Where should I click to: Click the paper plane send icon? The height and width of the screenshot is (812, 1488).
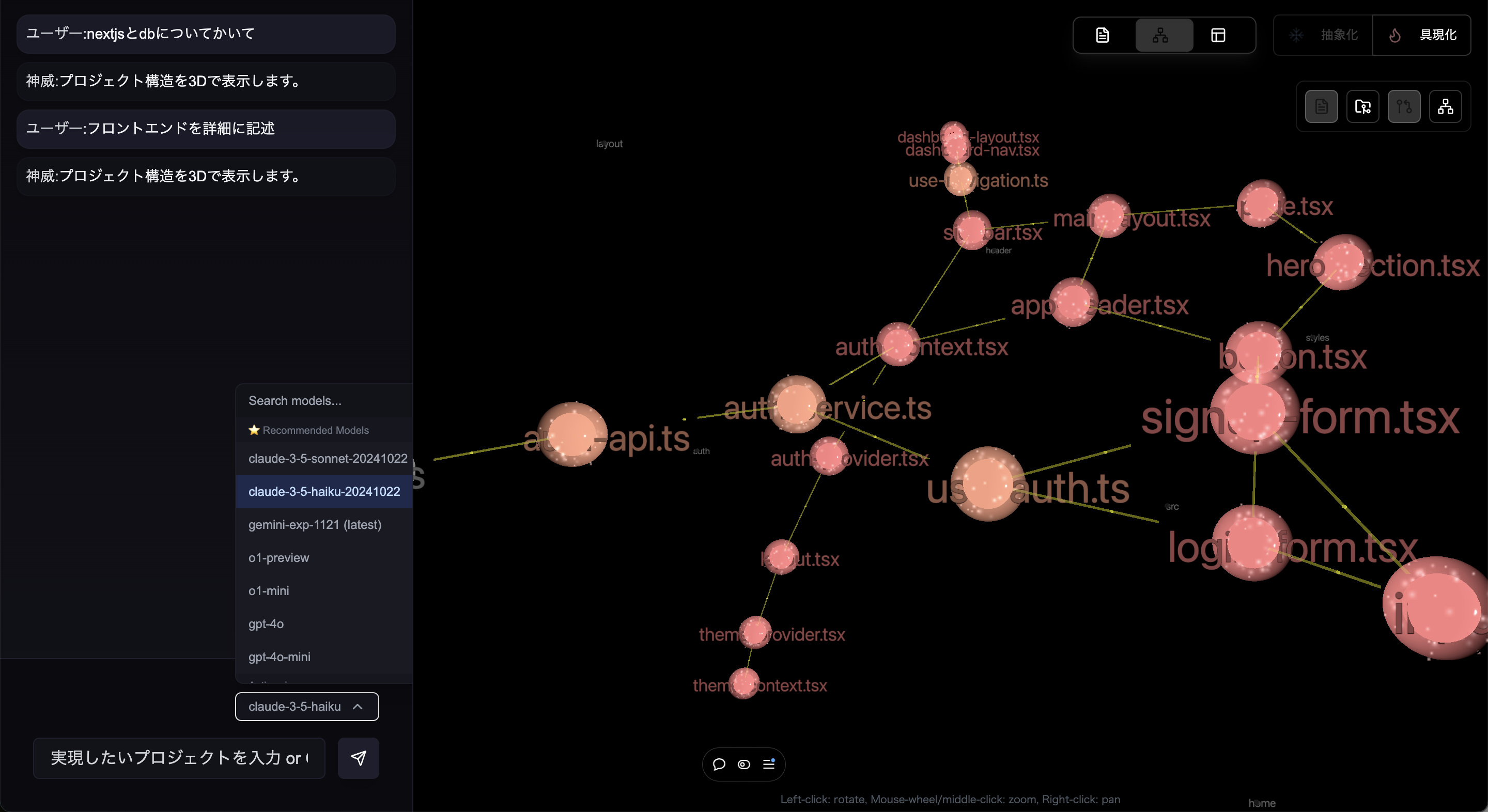[358, 758]
